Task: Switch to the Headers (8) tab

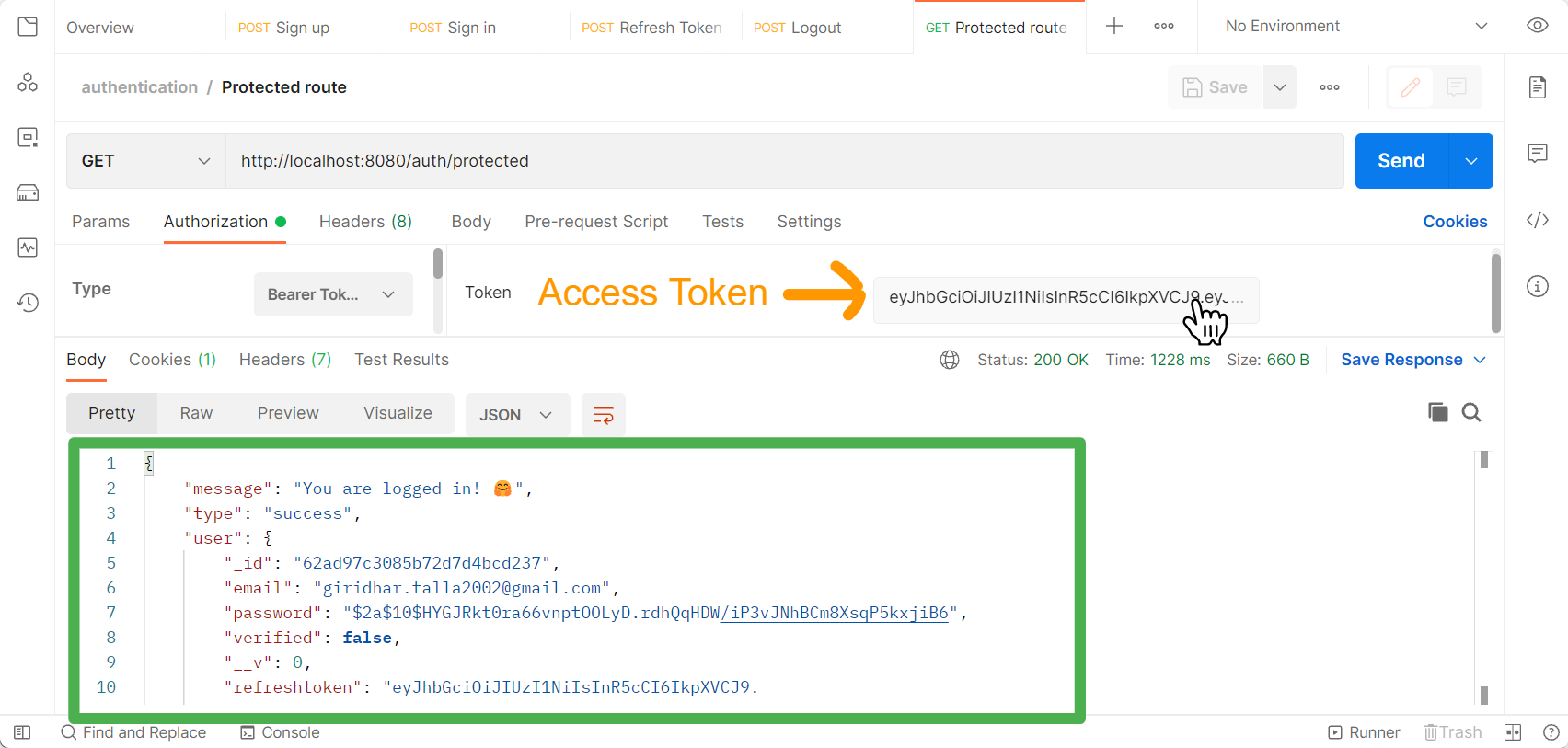Action: coord(364,221)
